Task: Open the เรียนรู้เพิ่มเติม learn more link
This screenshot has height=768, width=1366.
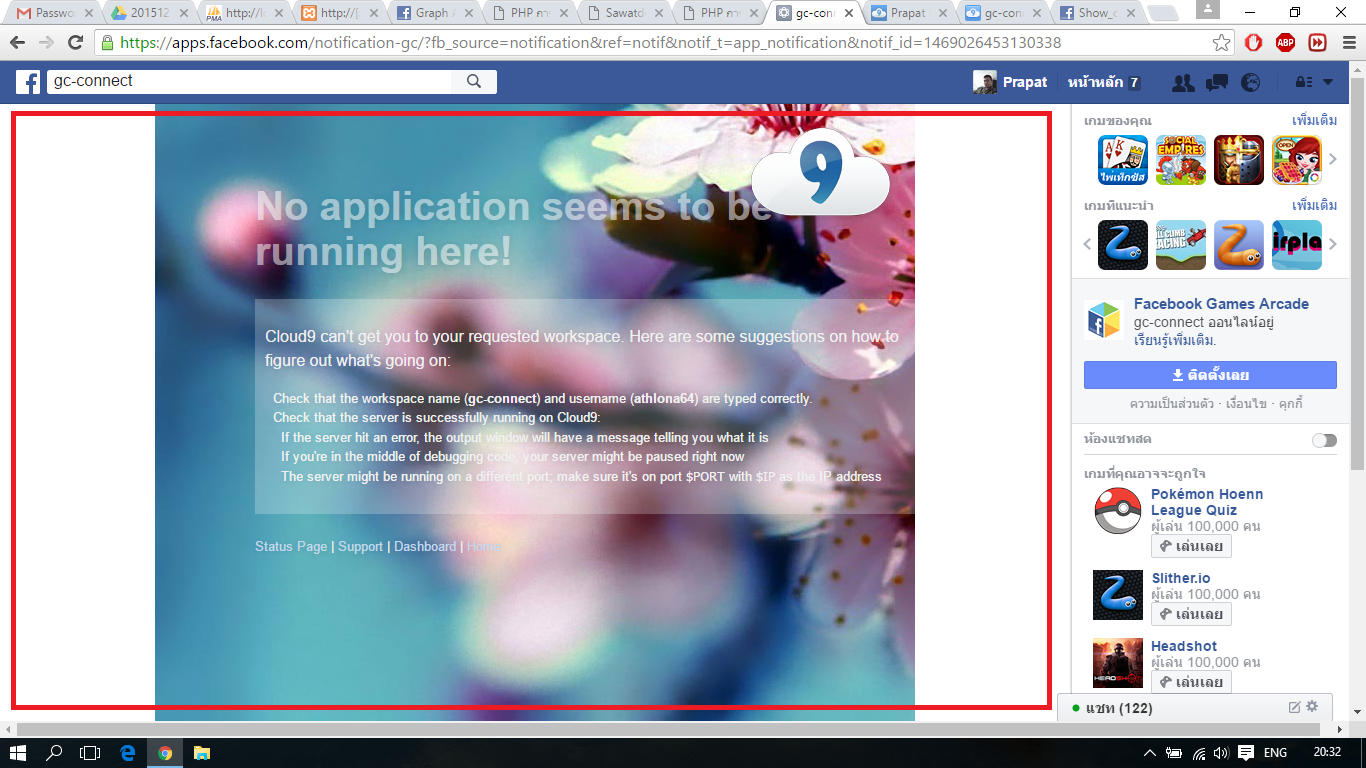Action: coord(1175,340)
